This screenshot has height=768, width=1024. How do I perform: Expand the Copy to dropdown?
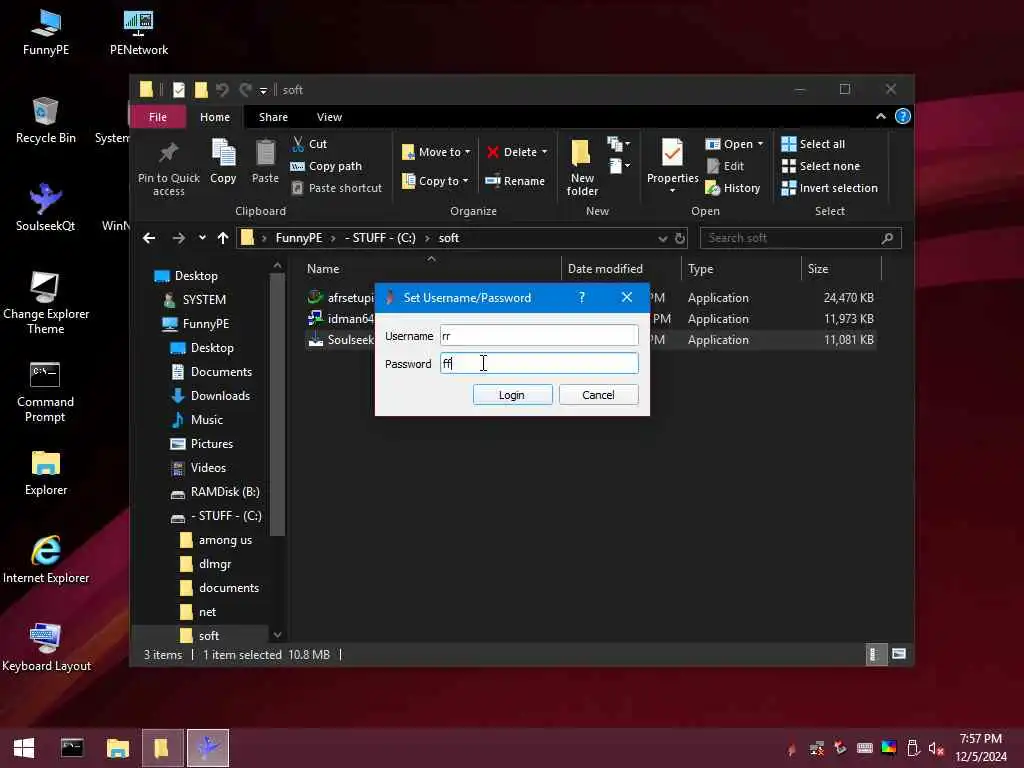[466, 181]
